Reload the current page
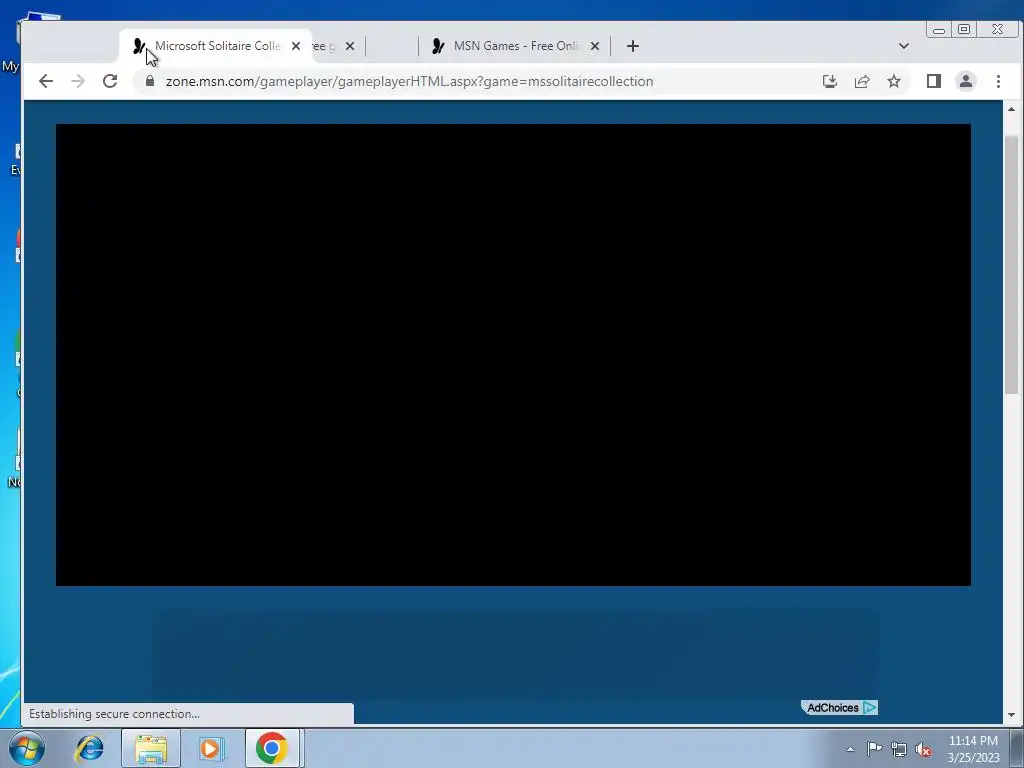 pos(110,81)
